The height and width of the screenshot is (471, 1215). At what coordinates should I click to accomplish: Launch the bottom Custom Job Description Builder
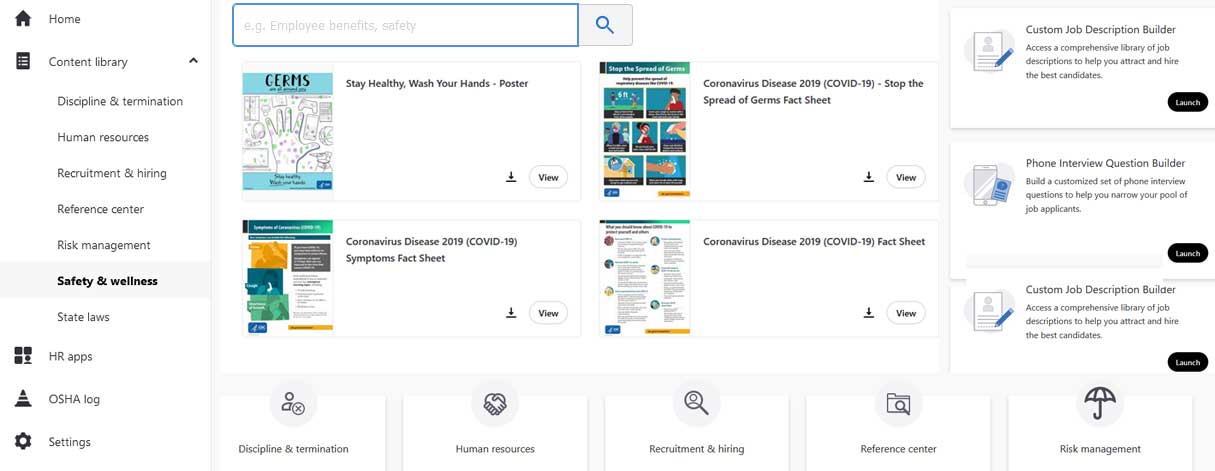[x=1187, y=362]
